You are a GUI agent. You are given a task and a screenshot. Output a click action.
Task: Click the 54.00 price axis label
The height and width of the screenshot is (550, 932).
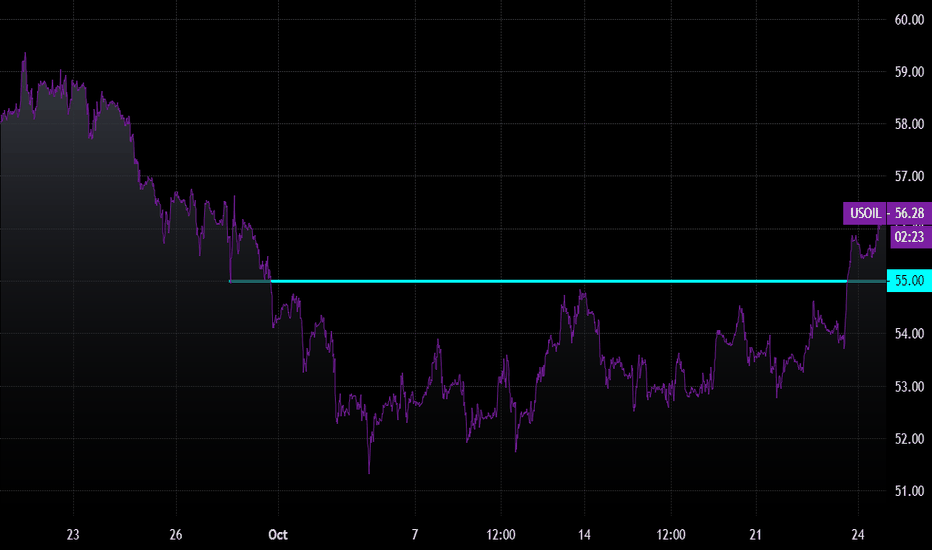pyautogui.click(x=909, y=334)
